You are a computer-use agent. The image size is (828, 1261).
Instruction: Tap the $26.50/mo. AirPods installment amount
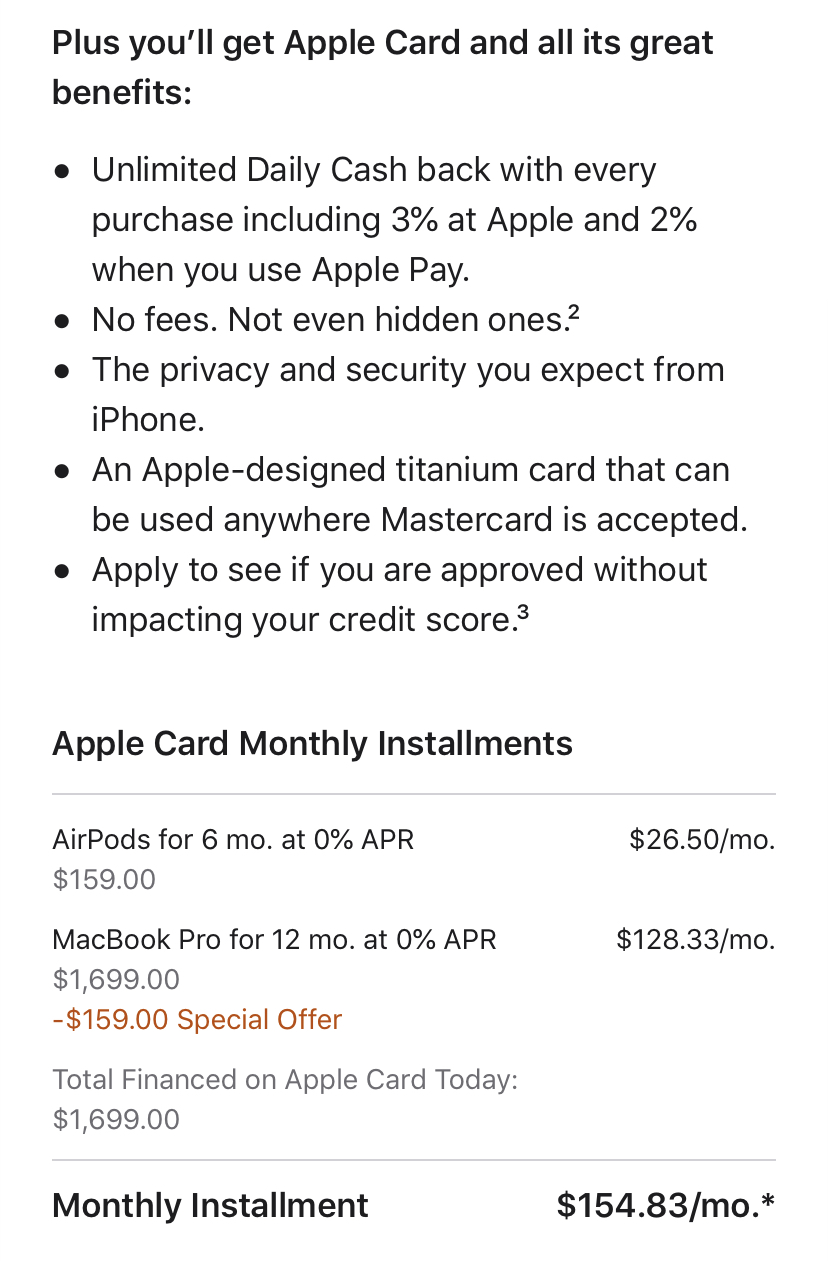pyautogui.click(x=702, y=840)
